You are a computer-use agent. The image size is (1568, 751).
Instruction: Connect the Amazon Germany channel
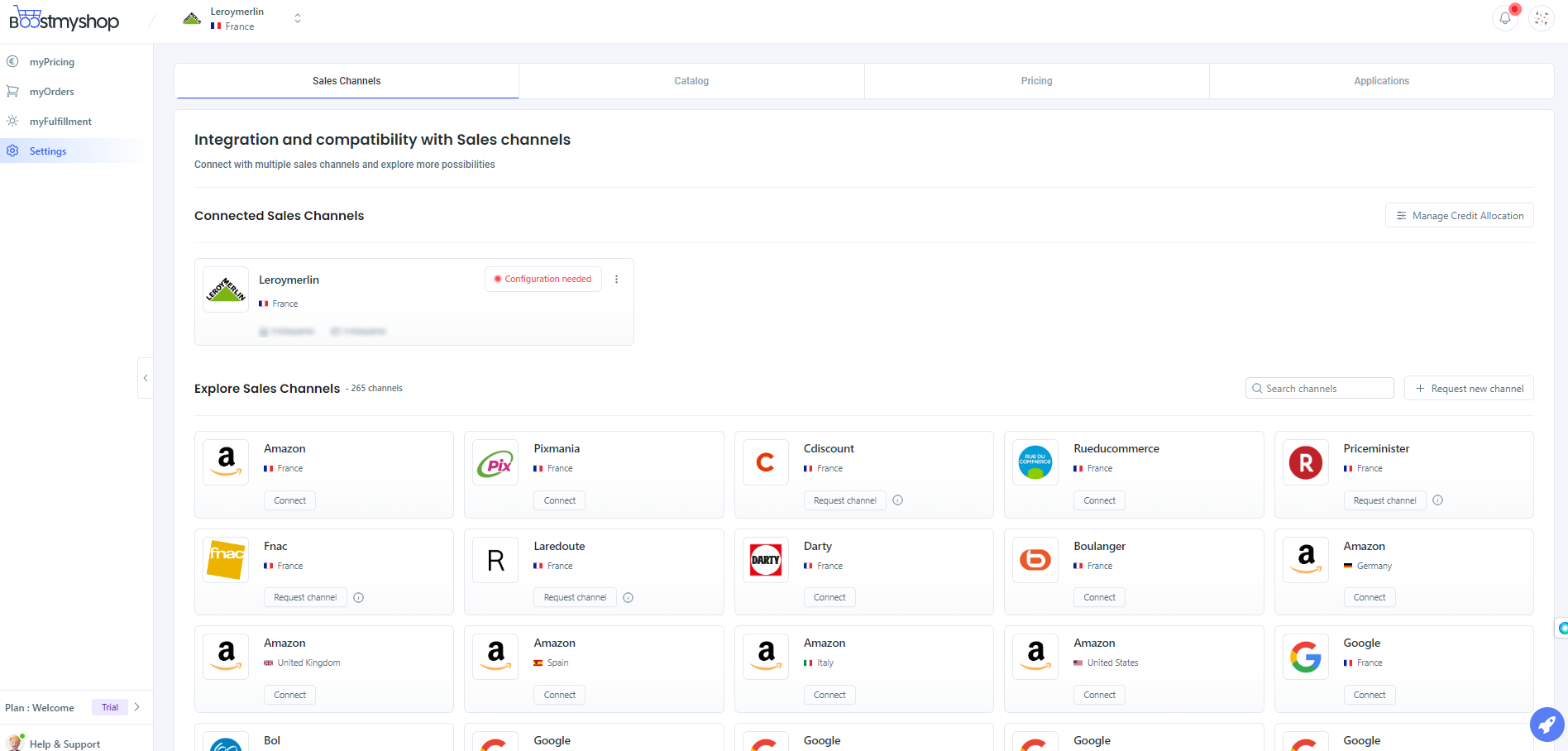[x=1370, y=597]
